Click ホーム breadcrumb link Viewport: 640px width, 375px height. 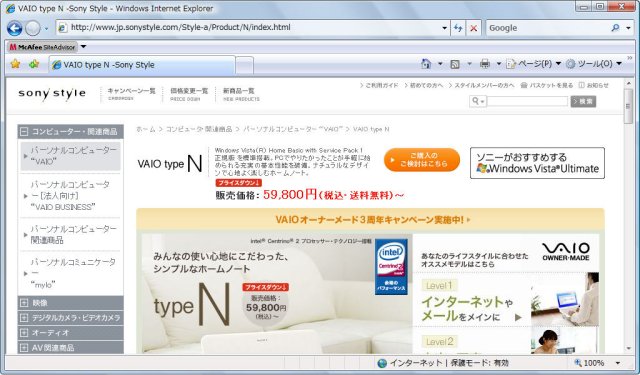coord(146,129)
